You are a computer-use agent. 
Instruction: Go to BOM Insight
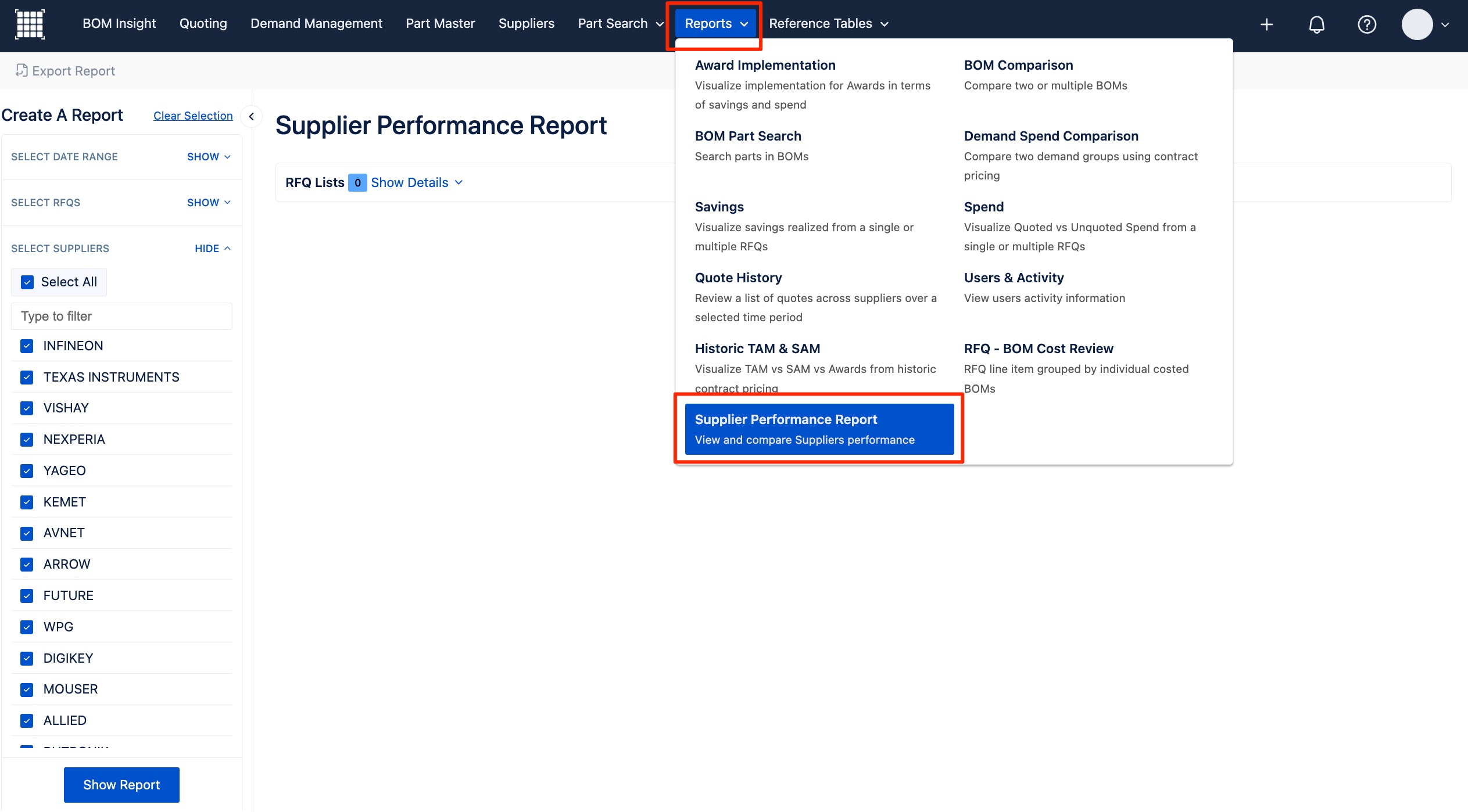coord(119,24)
